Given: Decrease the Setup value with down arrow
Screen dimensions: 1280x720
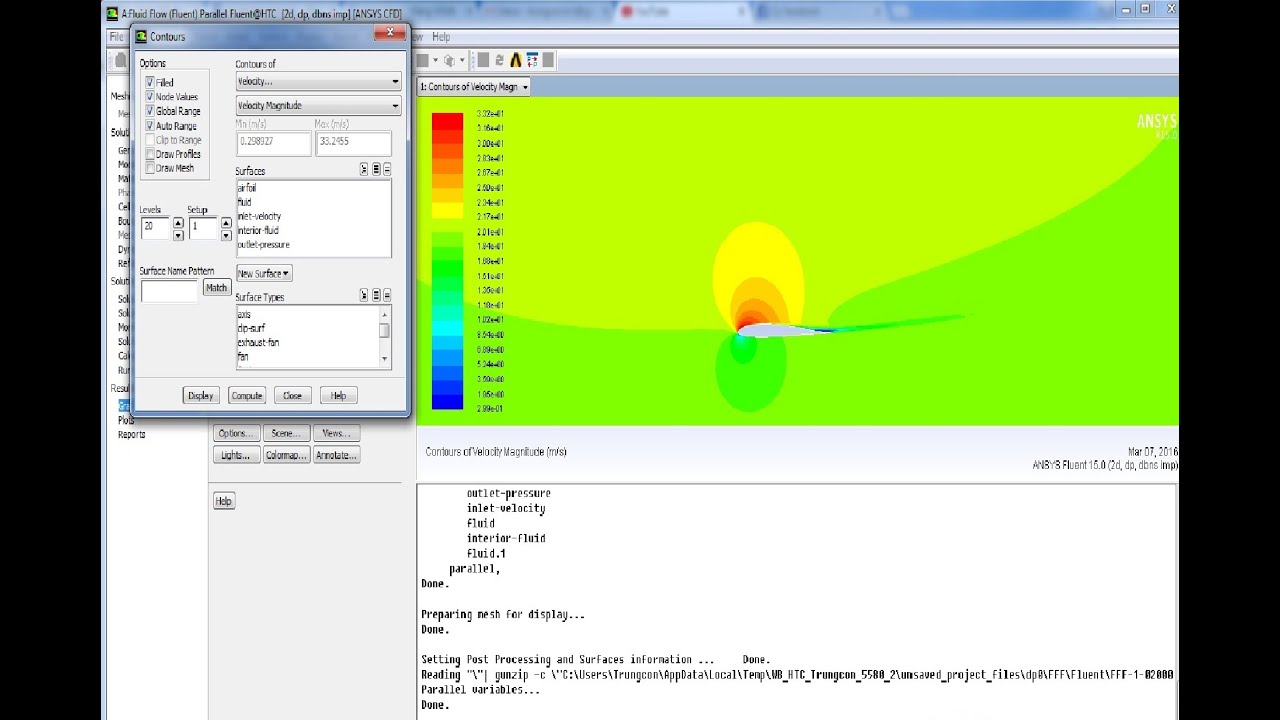Looking at the screenshot, I should [225, 235].
